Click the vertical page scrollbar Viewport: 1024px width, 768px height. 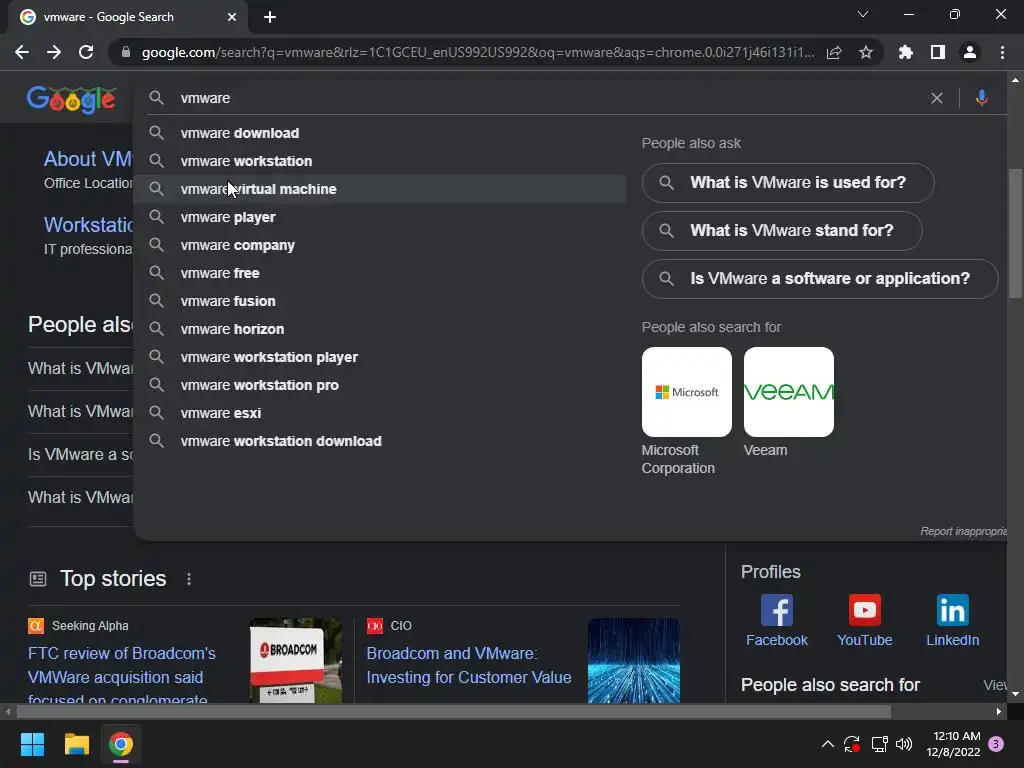pyautogui.click(x=1015, y=232)
